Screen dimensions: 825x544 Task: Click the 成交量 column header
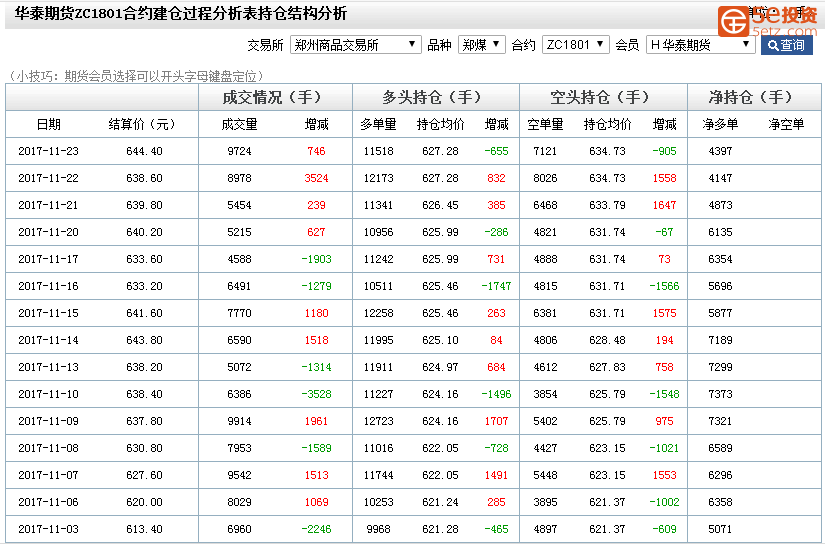(239, 124)
